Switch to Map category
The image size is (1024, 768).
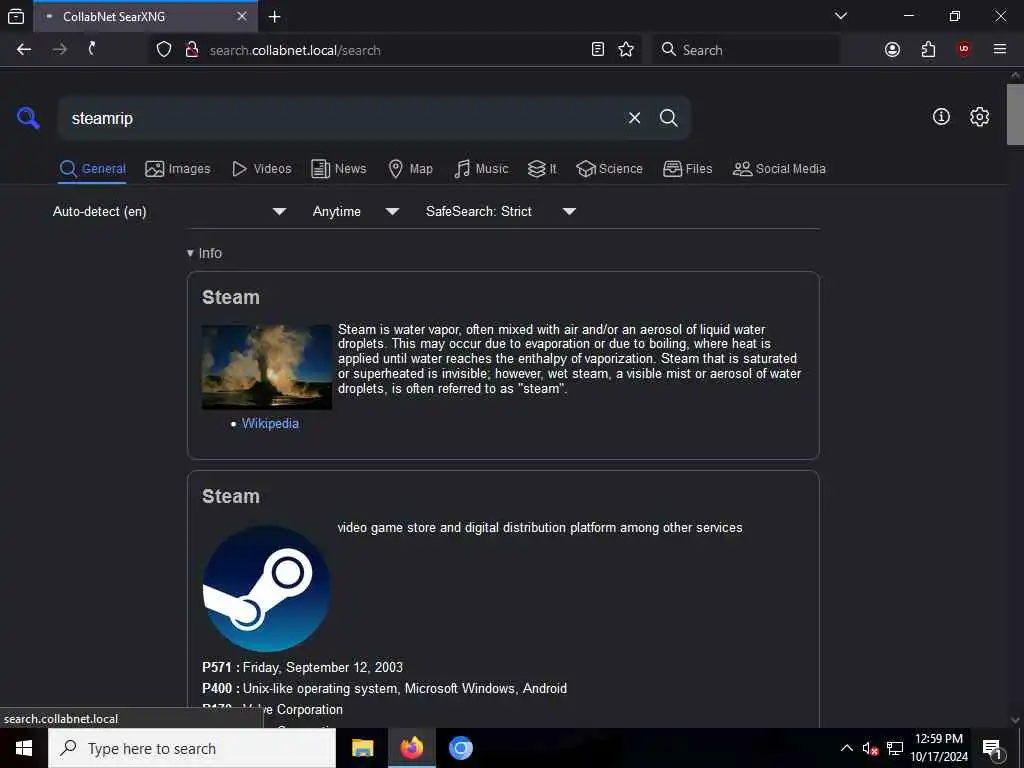(x=411, y=168)
